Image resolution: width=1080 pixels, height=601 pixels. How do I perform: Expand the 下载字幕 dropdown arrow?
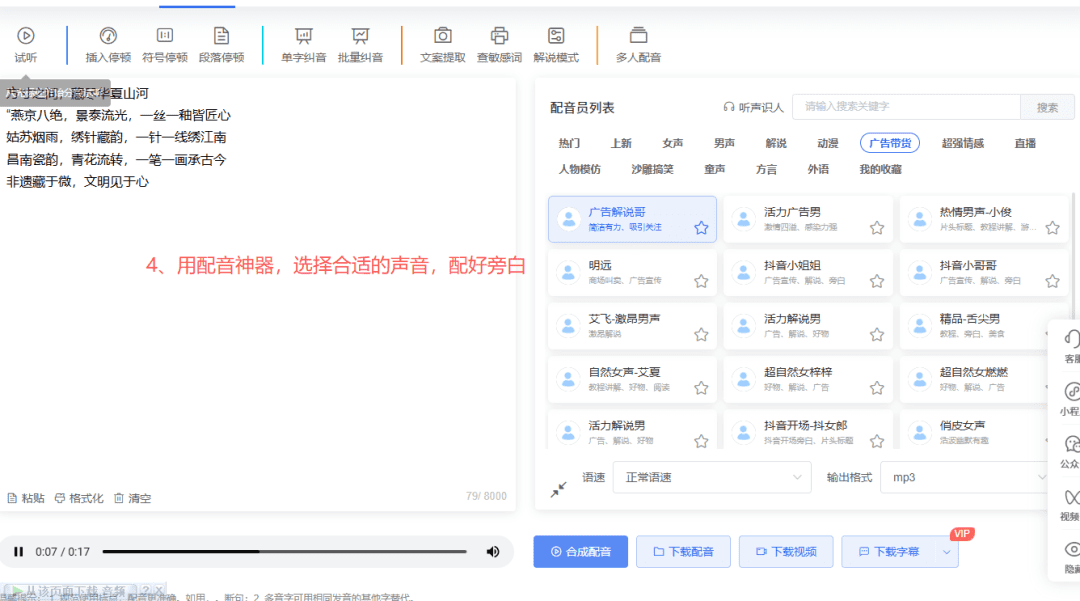click(x=947, y=552)
